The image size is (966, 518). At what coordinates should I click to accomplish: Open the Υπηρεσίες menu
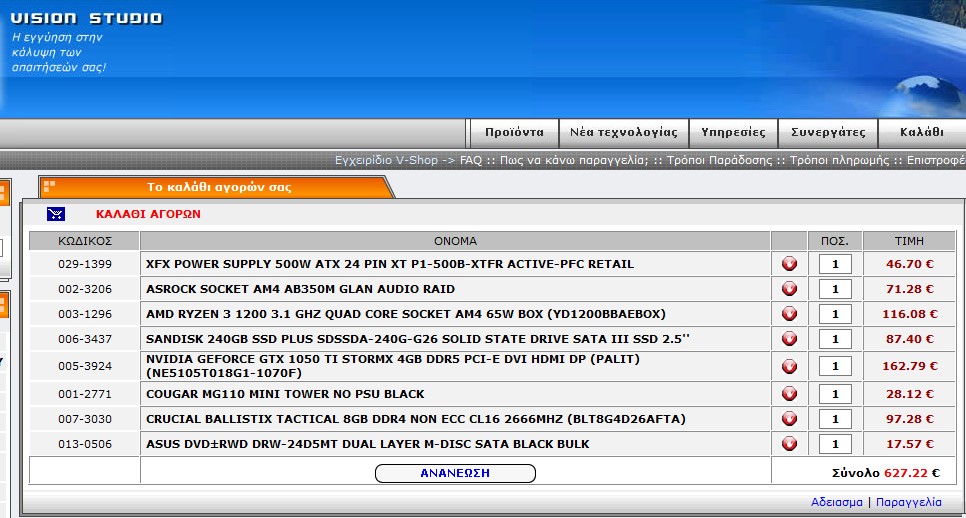[733, 132]
